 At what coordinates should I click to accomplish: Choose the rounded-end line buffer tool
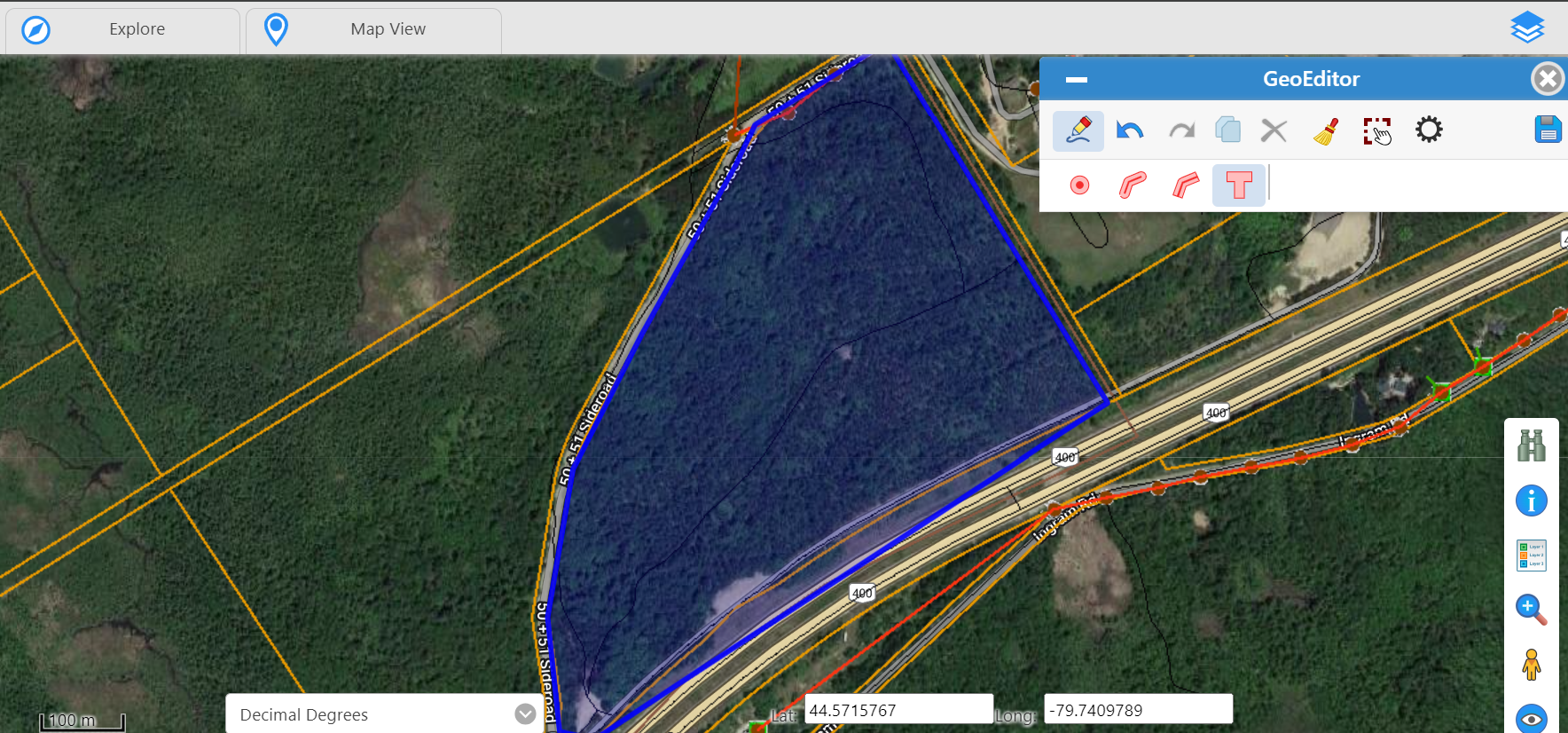click(1132, 185)
